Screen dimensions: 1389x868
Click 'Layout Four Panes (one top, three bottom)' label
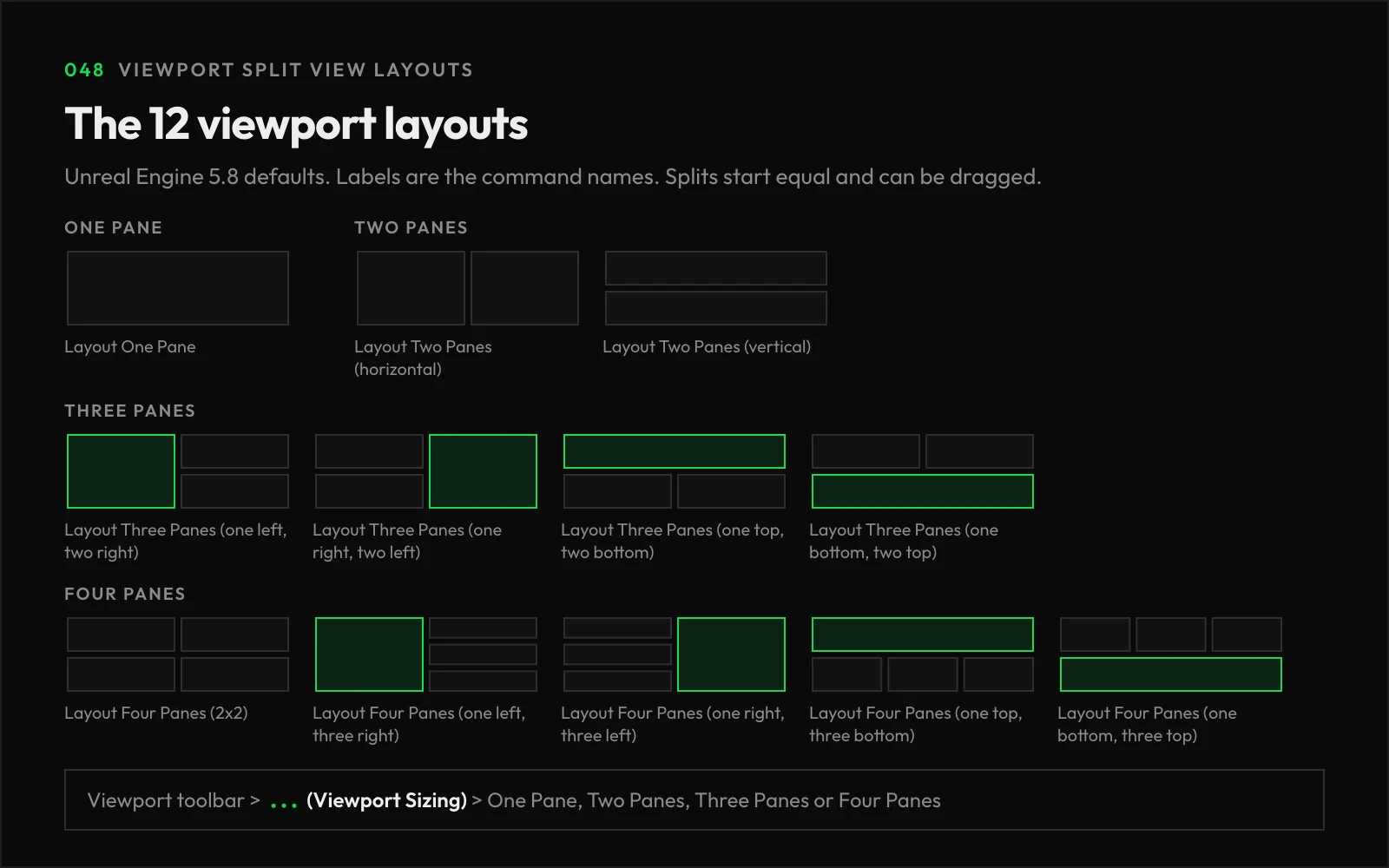tap(916, 724)
